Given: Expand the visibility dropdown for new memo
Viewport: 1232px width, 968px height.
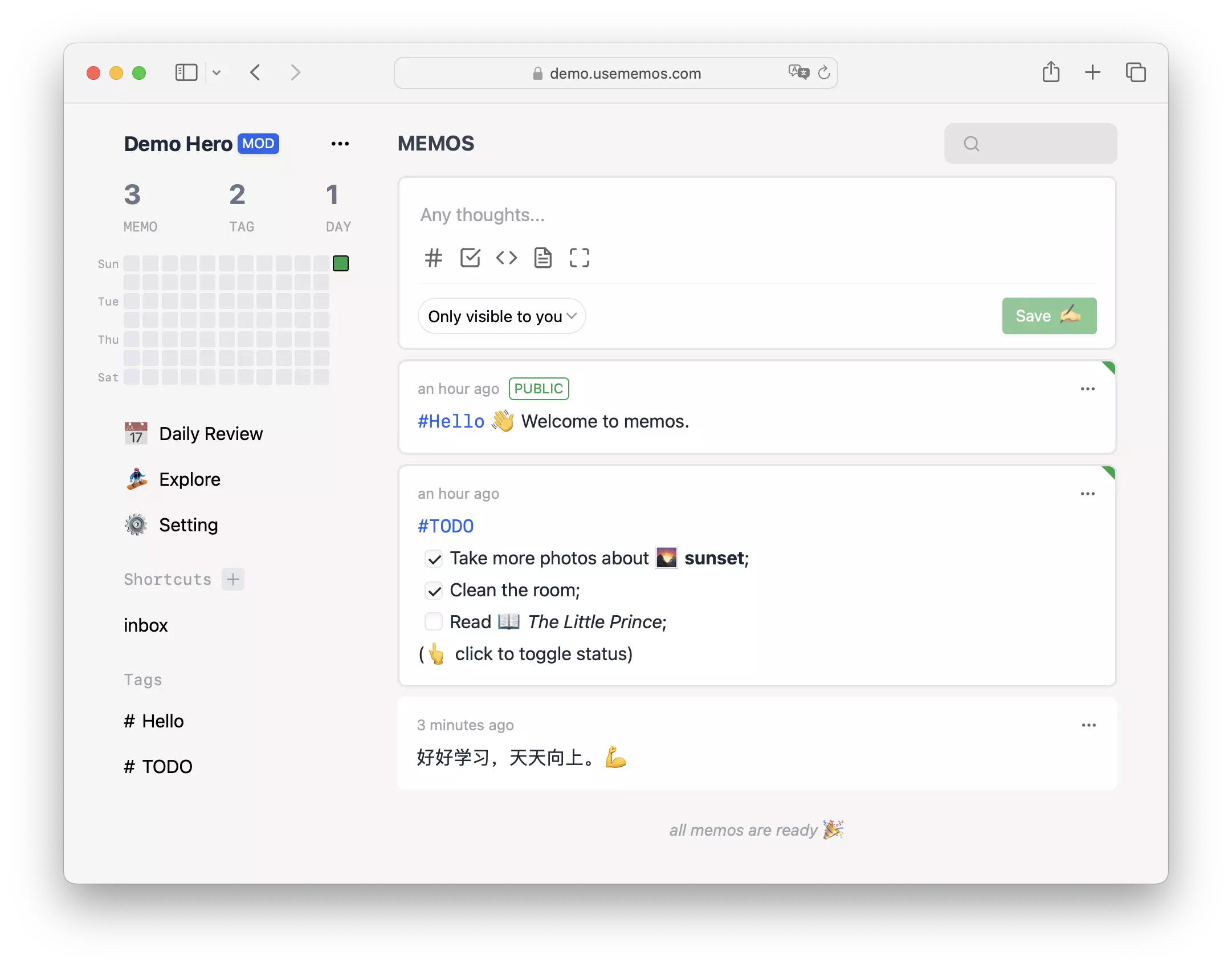Looking at the screenshot, I should tap(499, 316).
